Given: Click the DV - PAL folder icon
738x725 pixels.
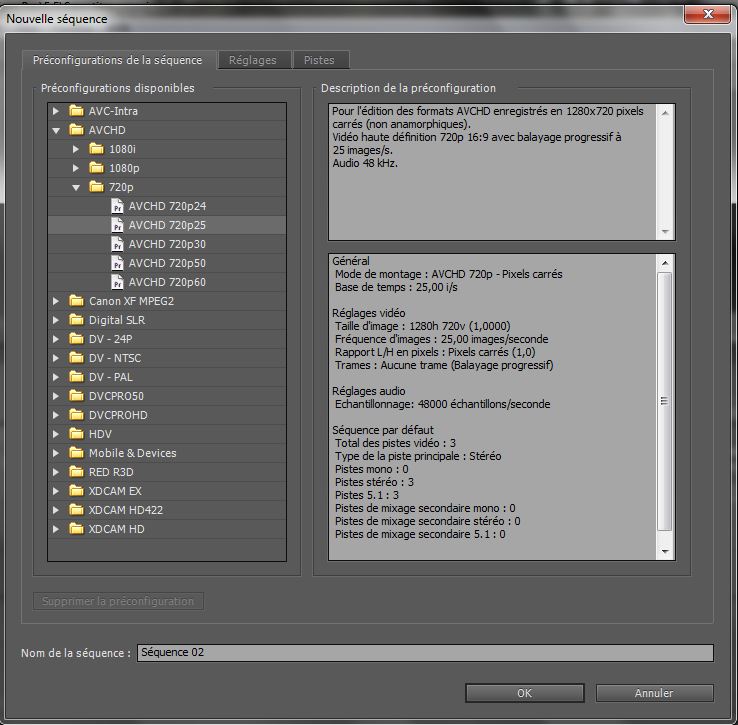Looking at the screenshot, I should tap(76, 377).
